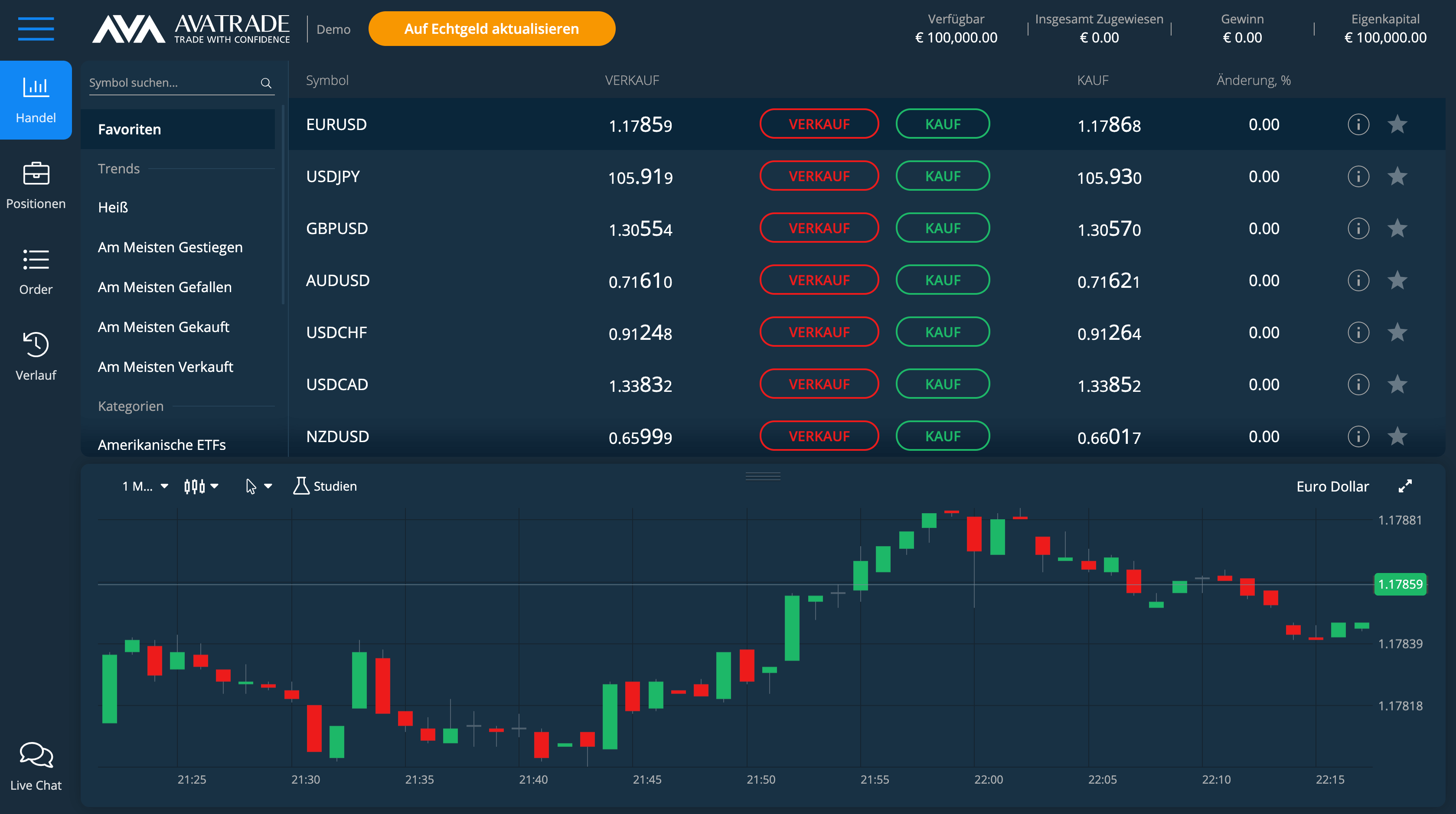Viewport: 1456px width, 814px height.
Task: Toggle favorite star for EURUSD
Action: pyautogui.click(x=1397, y=124)
